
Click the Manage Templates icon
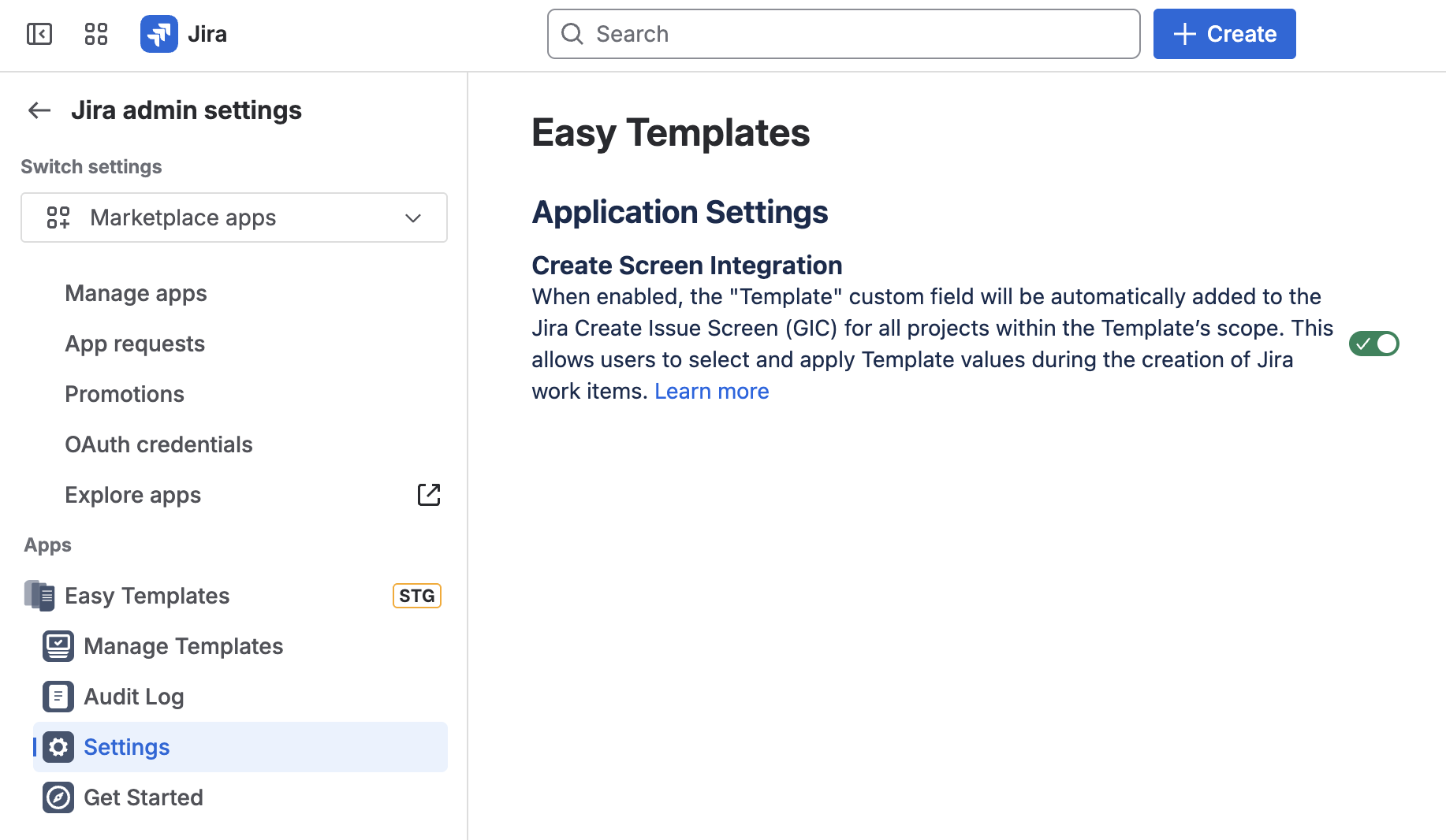(x=58, y=646)
